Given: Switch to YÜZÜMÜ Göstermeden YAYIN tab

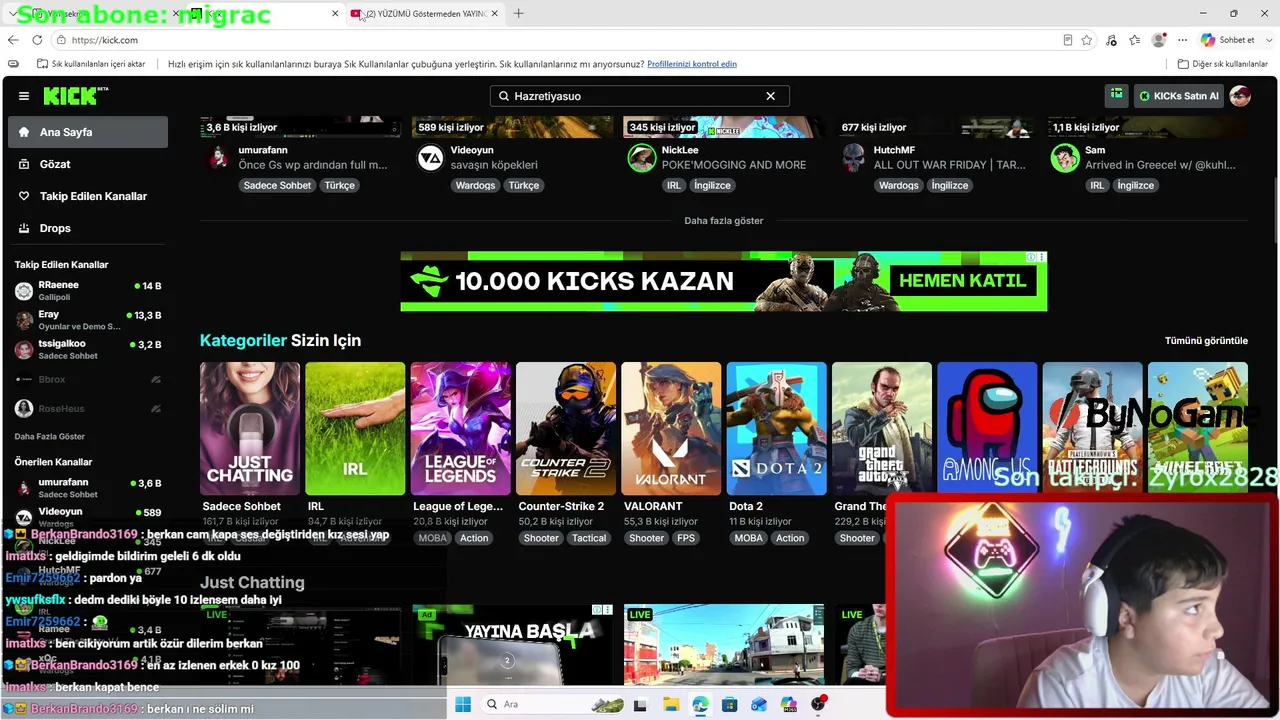Looking at the screenshot, I should (425, 13).
